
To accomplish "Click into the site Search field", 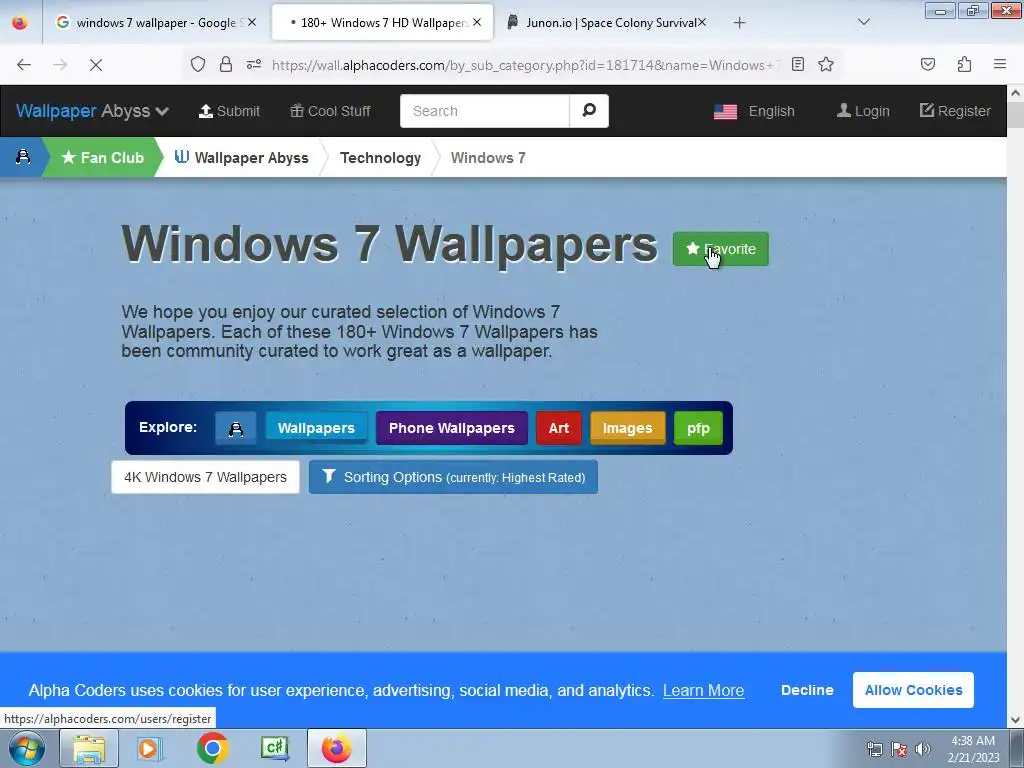I will [x=485, y=111].
